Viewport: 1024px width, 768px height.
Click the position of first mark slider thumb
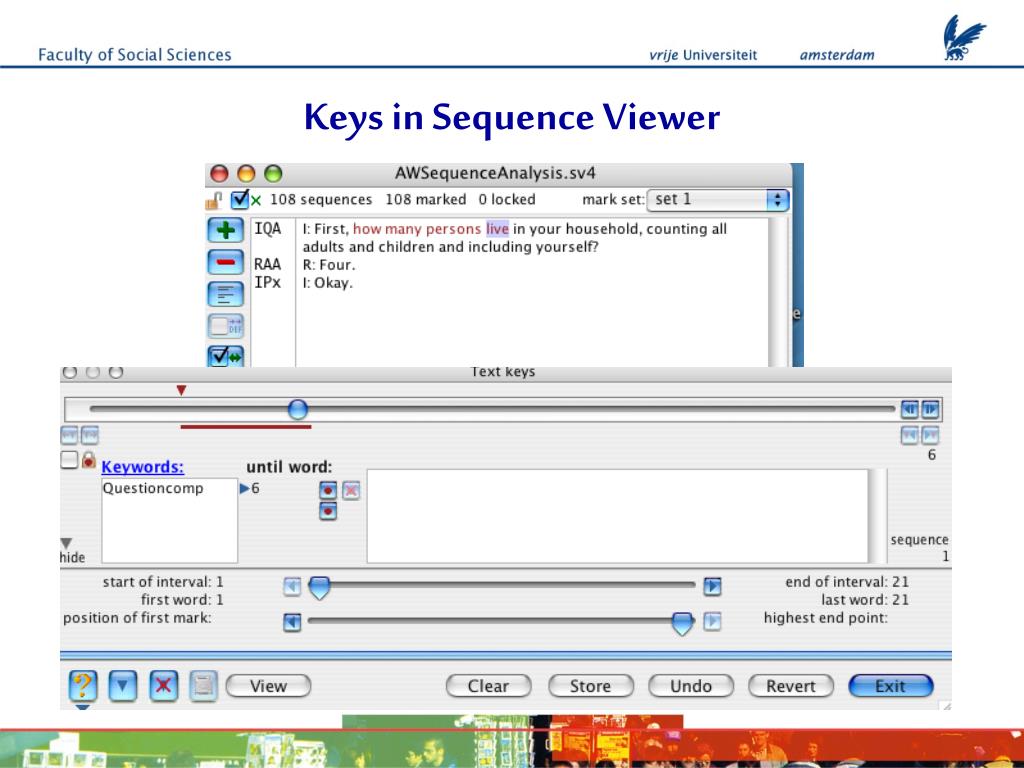coord(682,623)
